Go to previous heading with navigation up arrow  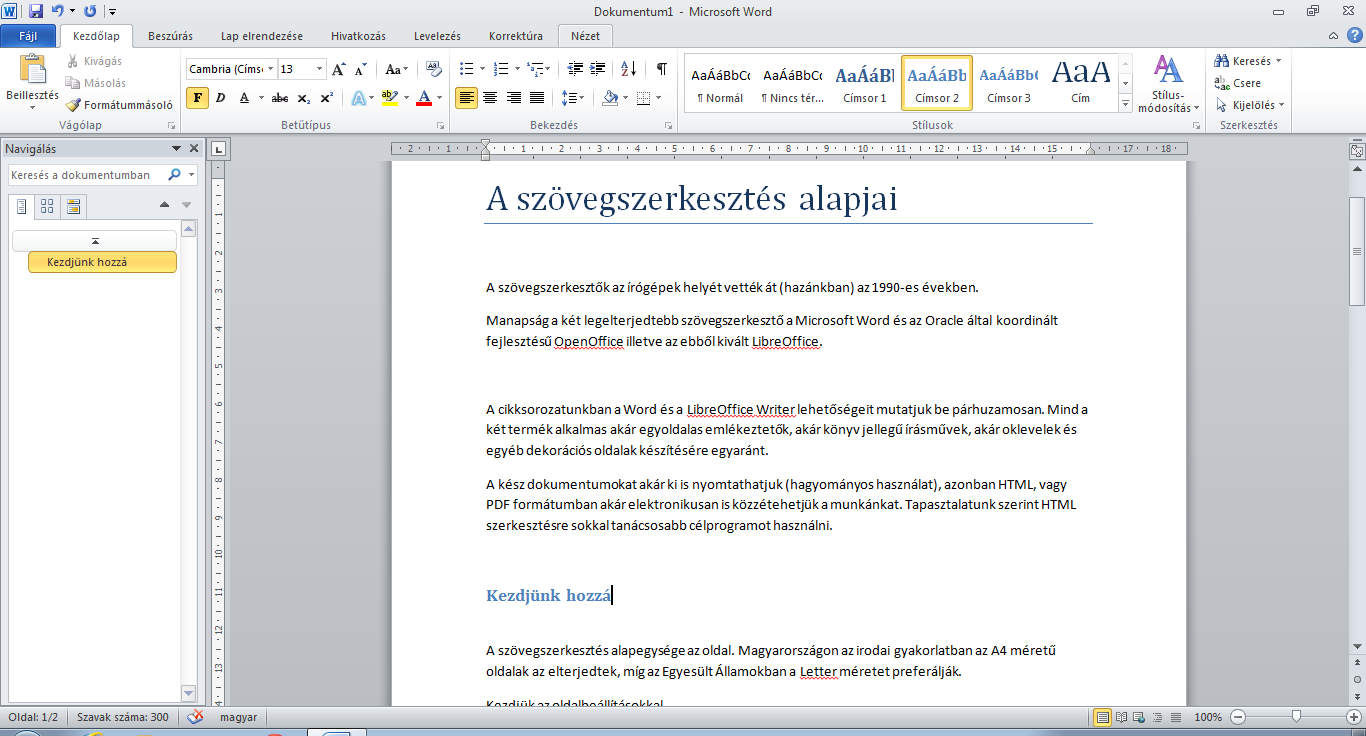165,205
